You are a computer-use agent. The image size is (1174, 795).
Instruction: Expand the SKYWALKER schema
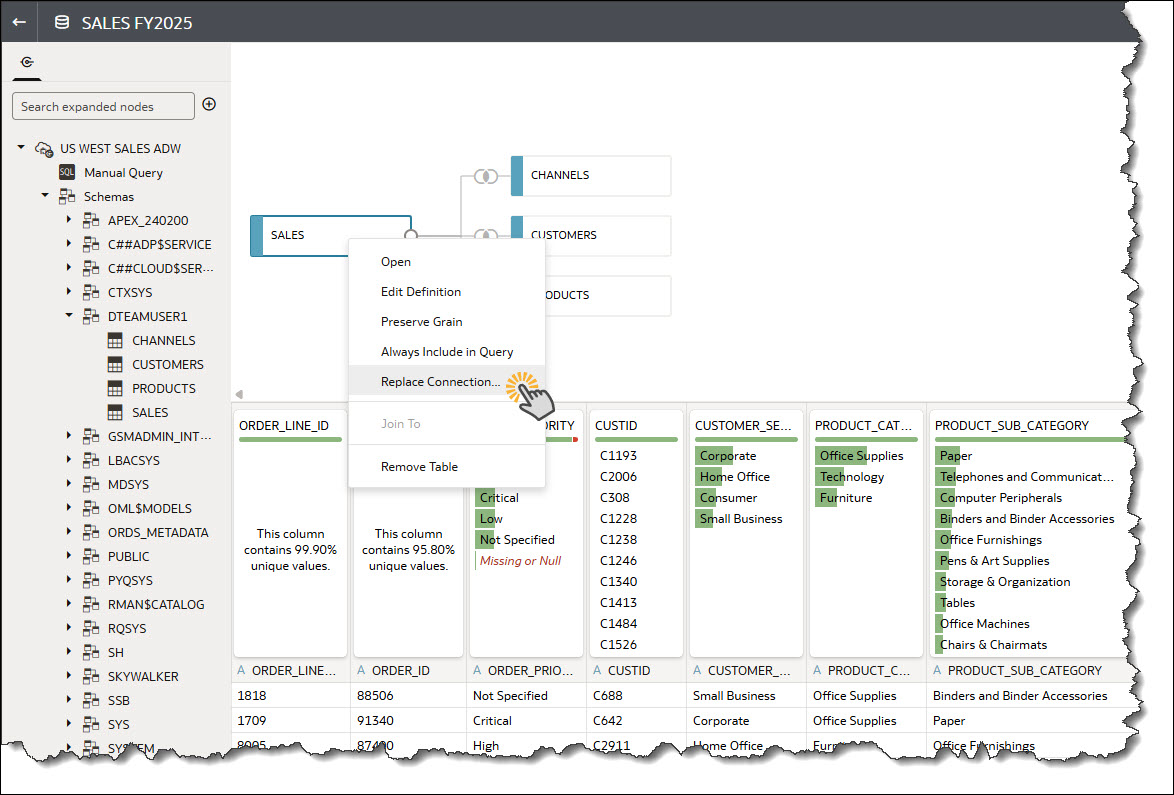click(69, 674)
